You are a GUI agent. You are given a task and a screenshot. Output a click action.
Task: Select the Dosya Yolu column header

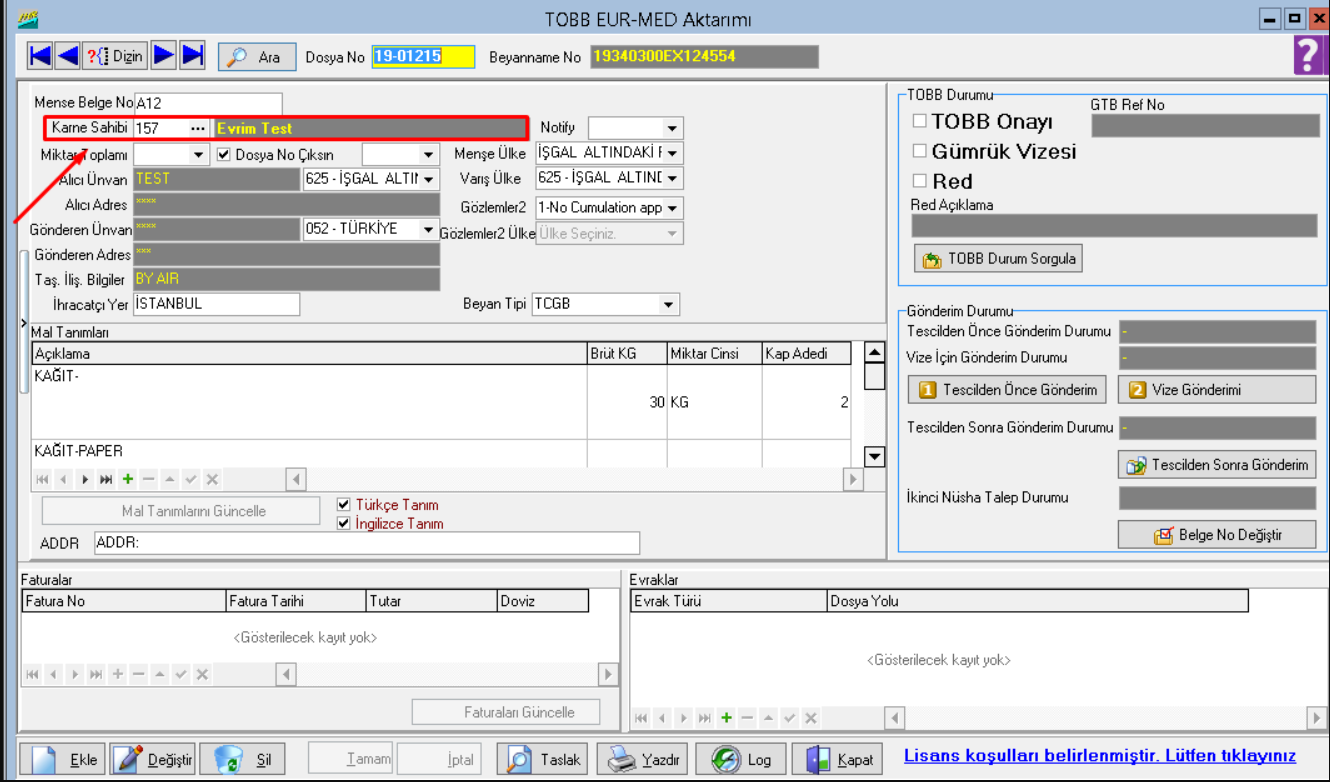[1037, 601]
